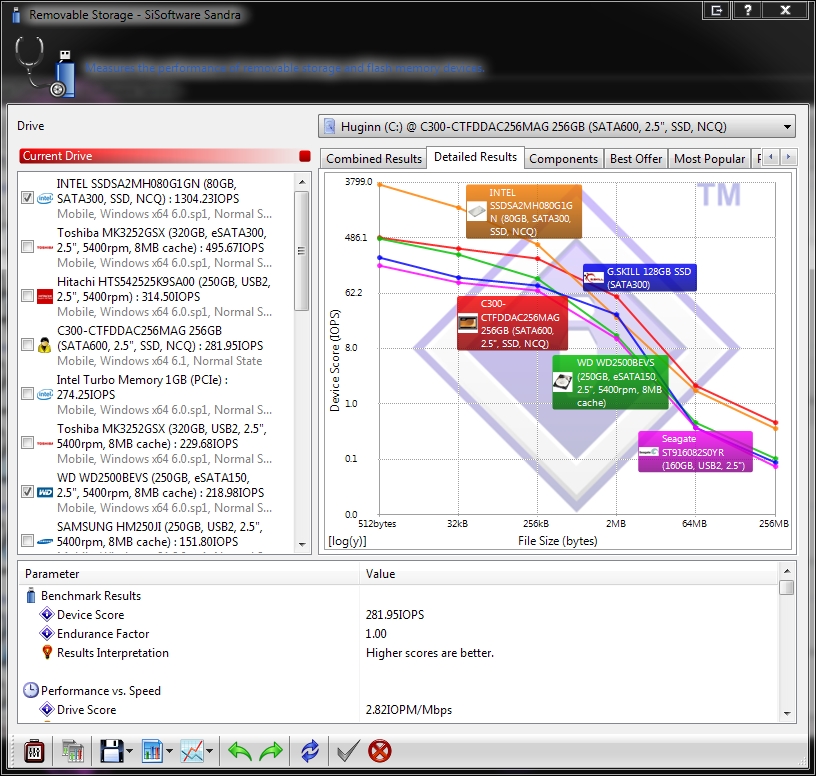This screenshot has width=816, height=776.
Task: Click the Endurance Factor diamond icon
Action: (x=47, y=633)
